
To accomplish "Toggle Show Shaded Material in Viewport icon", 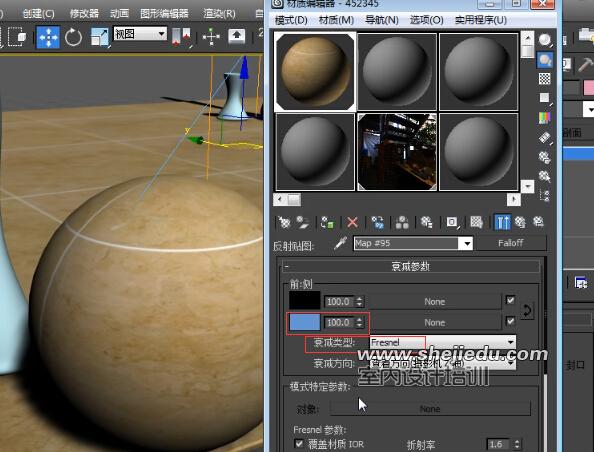I will tap(476, 222).
